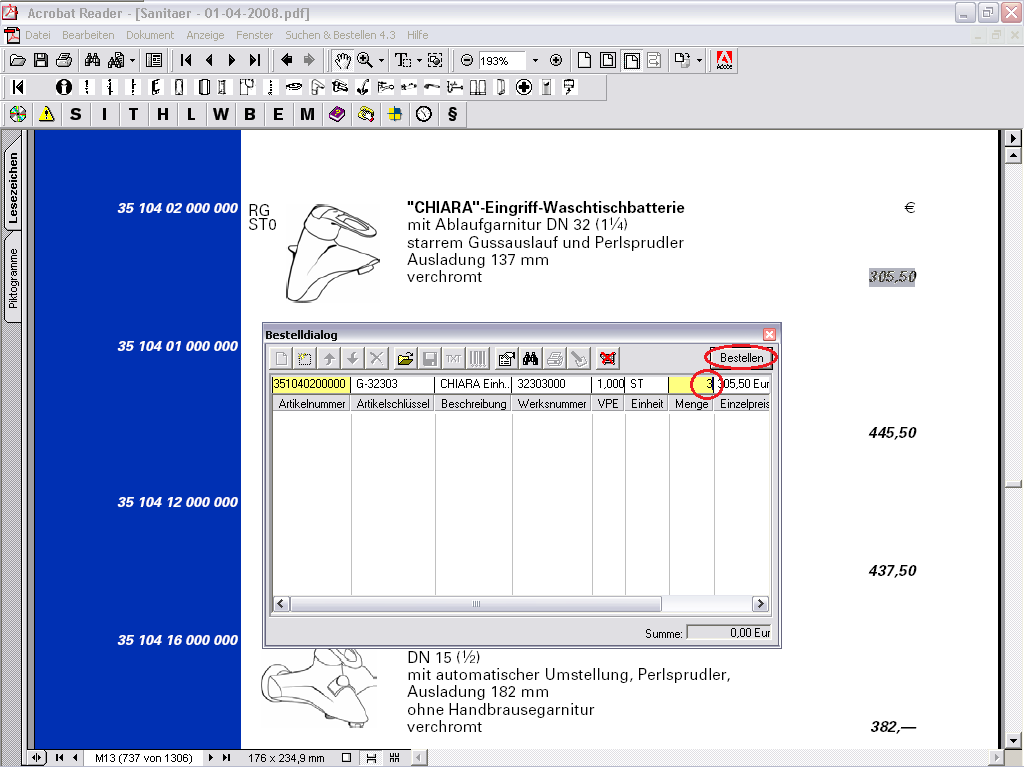Jump to catalog section W
Viewport: 1024px width, 768px height.
[221, 114]
